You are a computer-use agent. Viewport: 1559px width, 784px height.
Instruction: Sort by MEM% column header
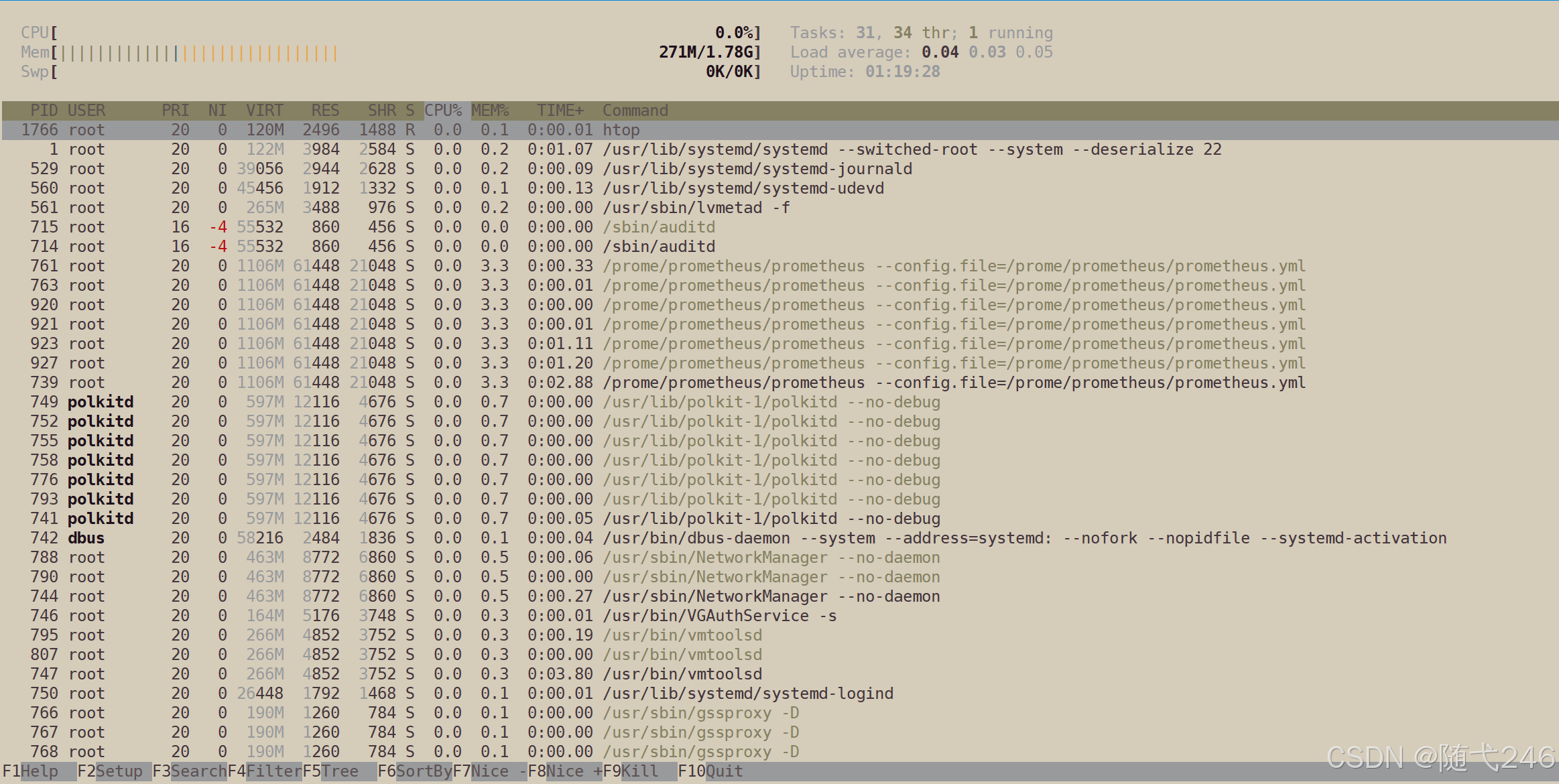coord(490,111)
